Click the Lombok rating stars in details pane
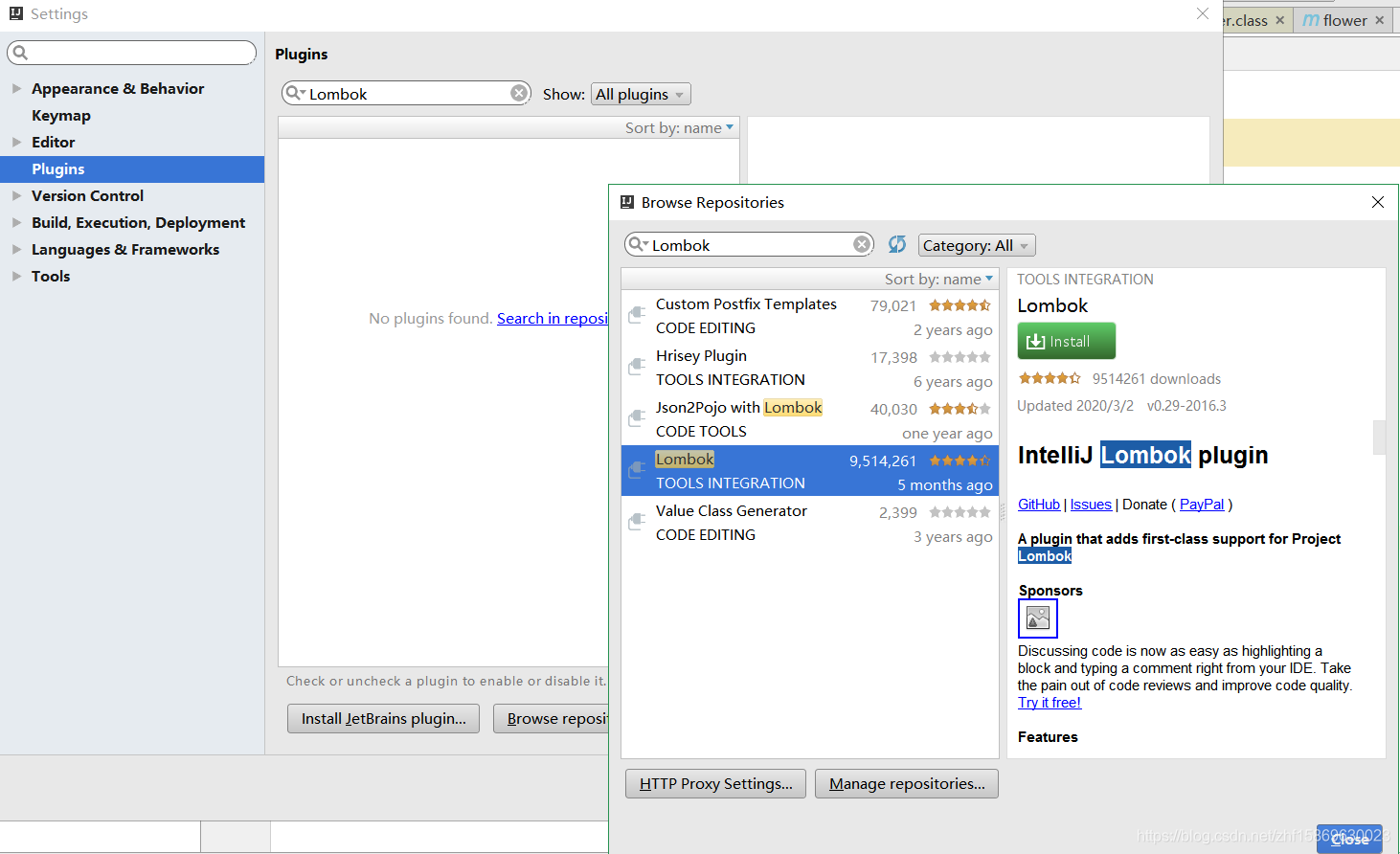 [1050, 378]
